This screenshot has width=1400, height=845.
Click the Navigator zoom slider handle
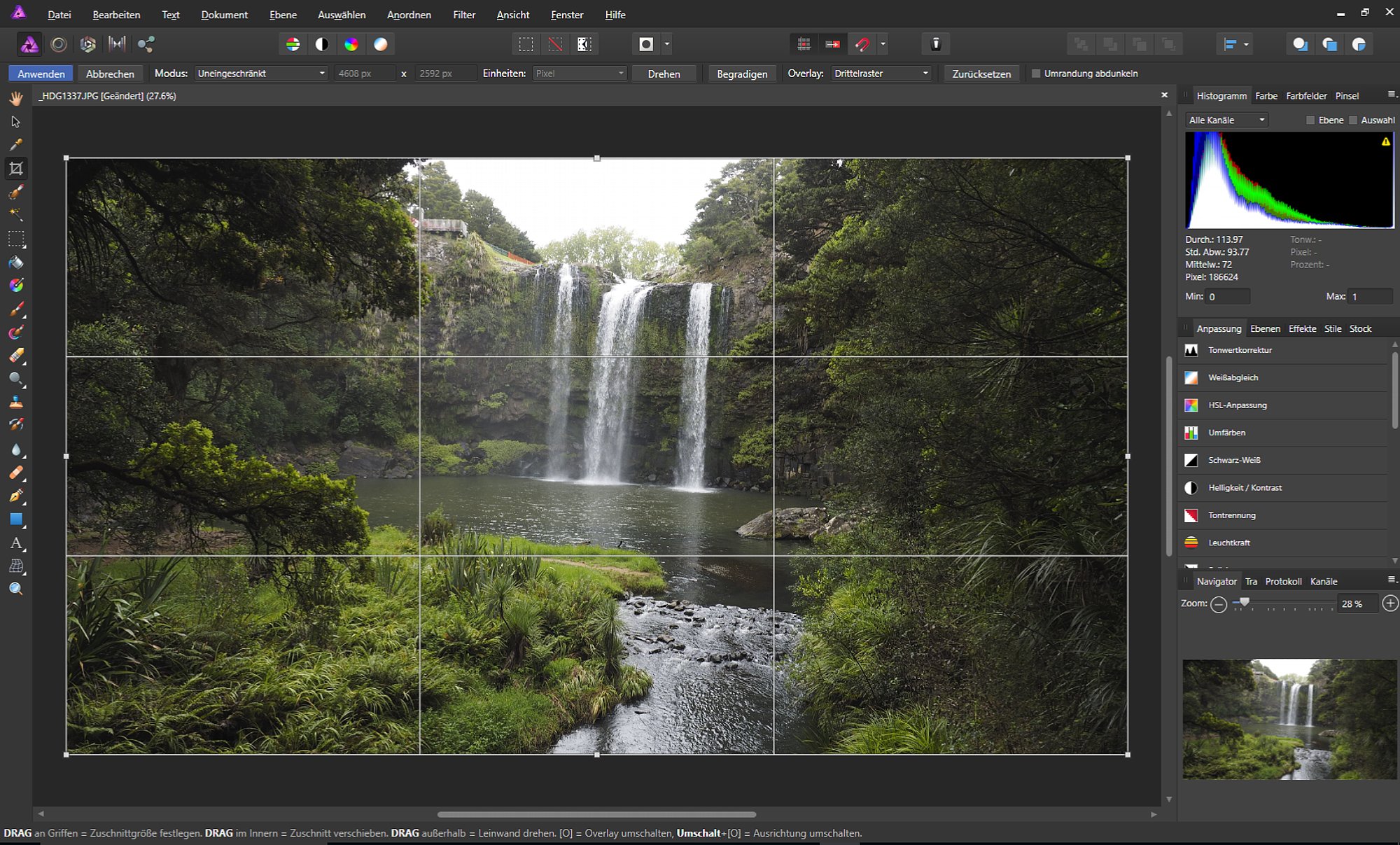click(x=1244, y=602)
